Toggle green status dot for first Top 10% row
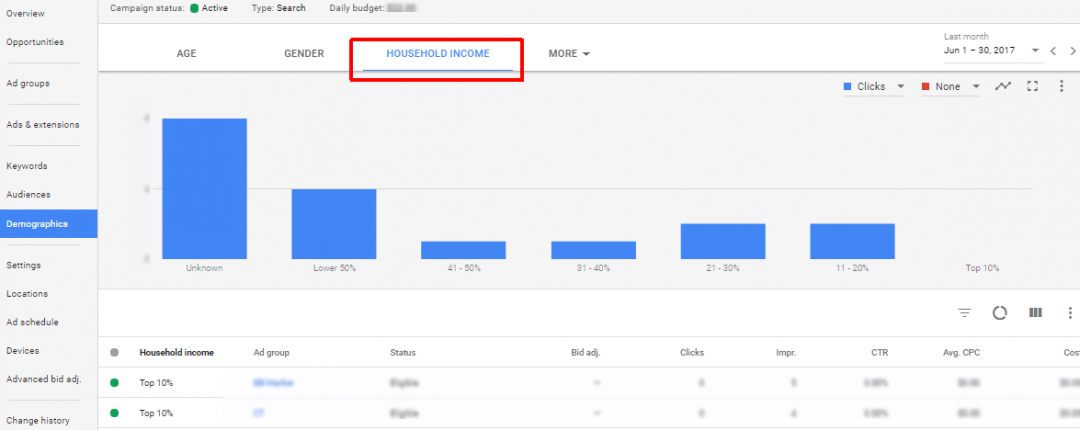Screen dimensions: 1080x430 point(114,382)
